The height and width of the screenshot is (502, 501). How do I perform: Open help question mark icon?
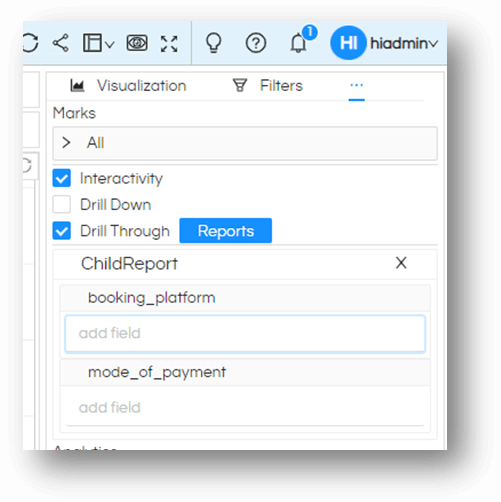[256, 43]
